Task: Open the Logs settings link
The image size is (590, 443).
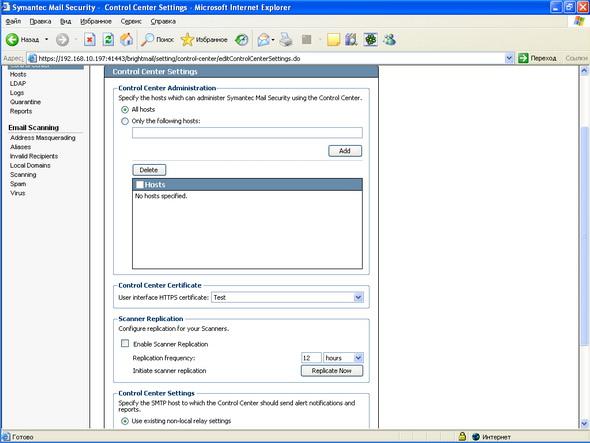Action: point(17,93)
